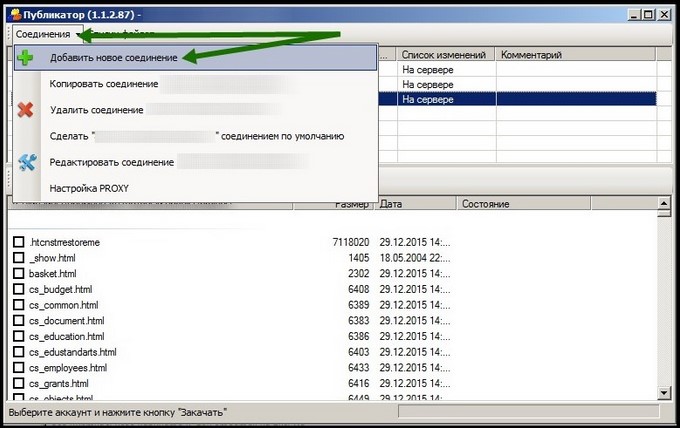Sort files by Размер column header

coord(352,204)
